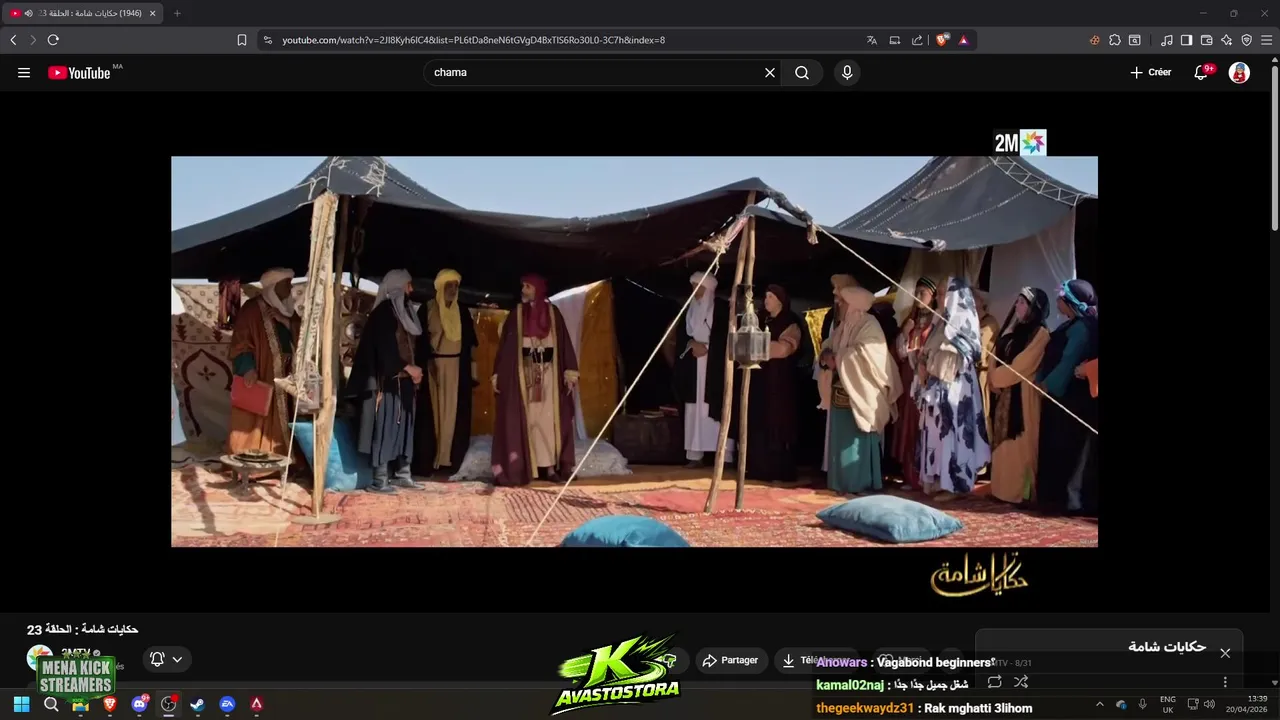
Task: Open Brave Rewards triangle icon
Action: click(963, 40)
